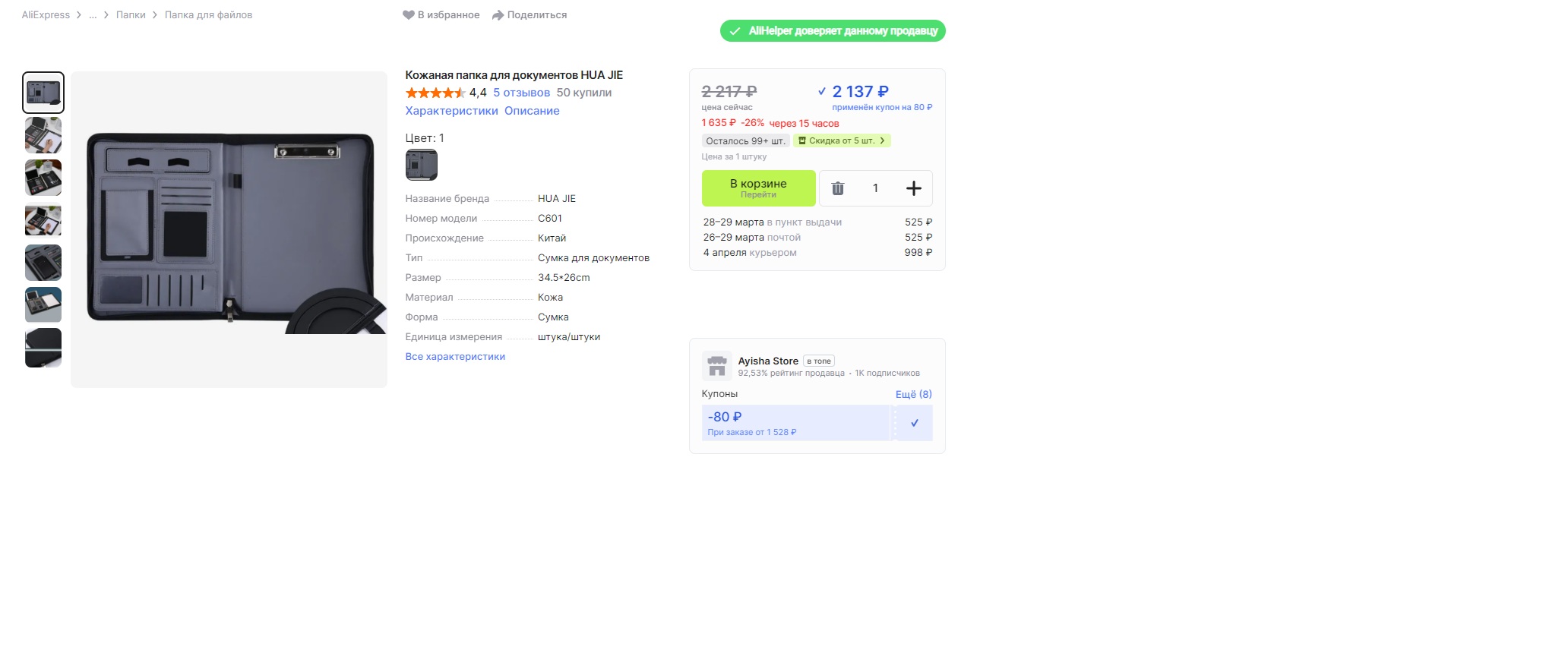Image resolution: width=1568 pixels, height=656 pixels.
Task: Jump to the Характеристики section
Action: pos(451,111)
